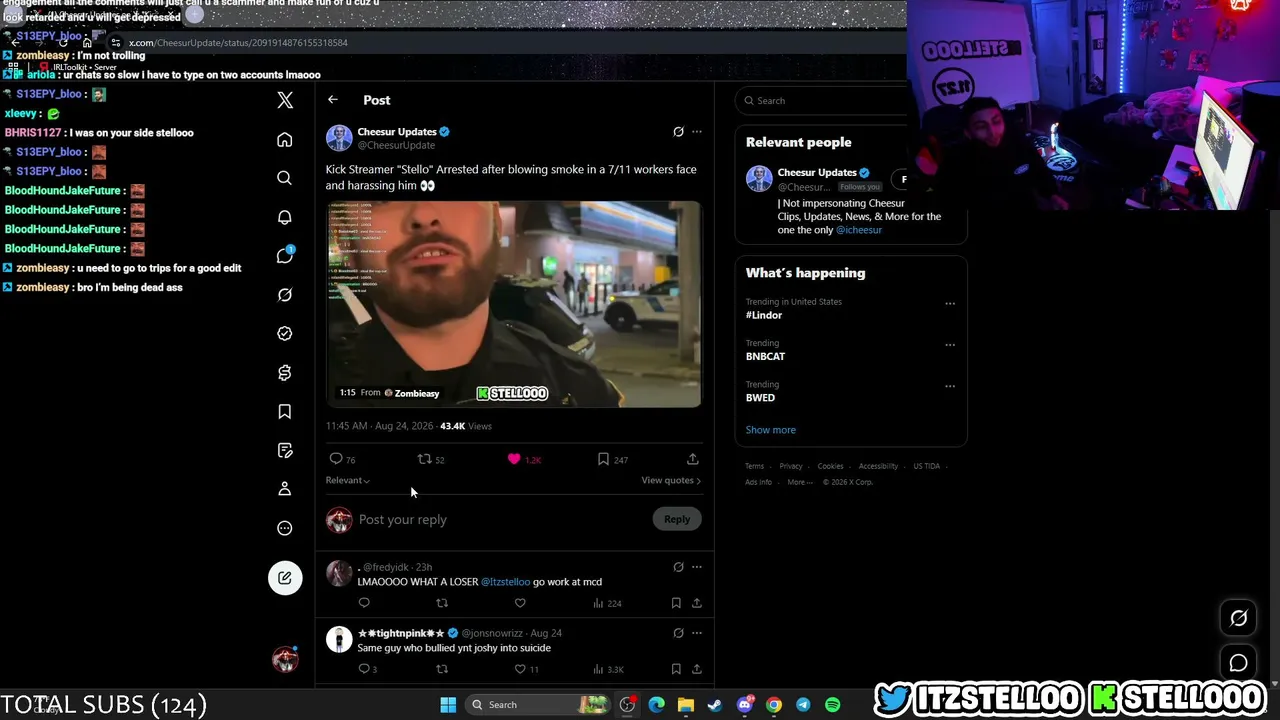This screenshot has width=1280, height=720.
Task: Open the dollar-sign icon in the sidebar
Action: point(285,373)
